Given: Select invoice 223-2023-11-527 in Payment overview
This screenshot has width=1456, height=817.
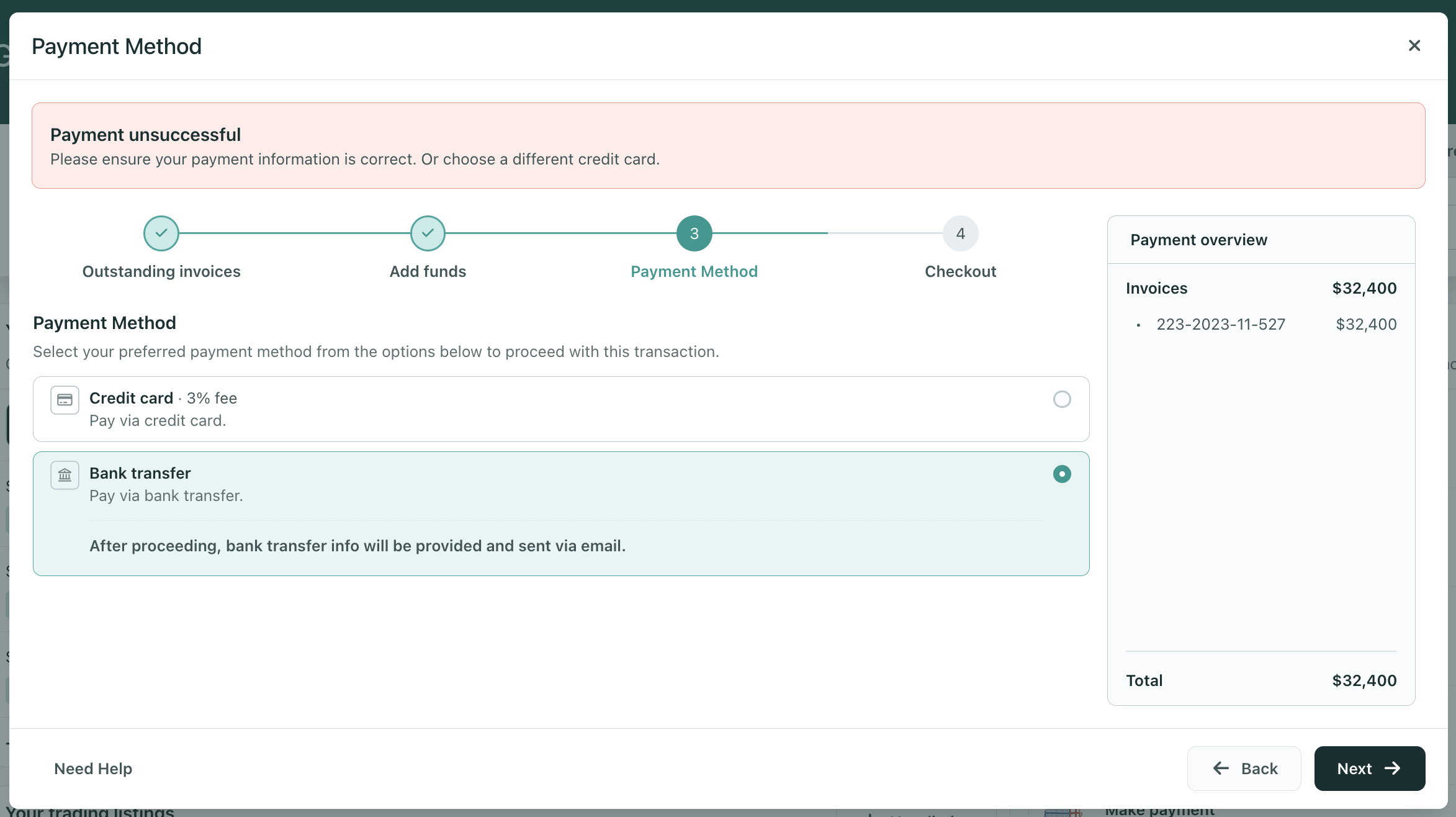Looking at the screenshot, I should pos(1220,323).
